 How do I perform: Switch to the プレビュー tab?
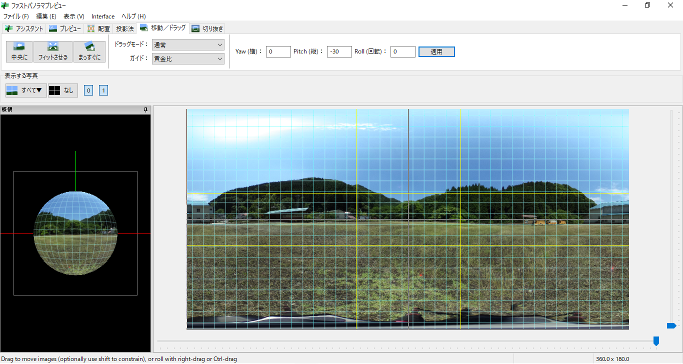click(65, 29)
